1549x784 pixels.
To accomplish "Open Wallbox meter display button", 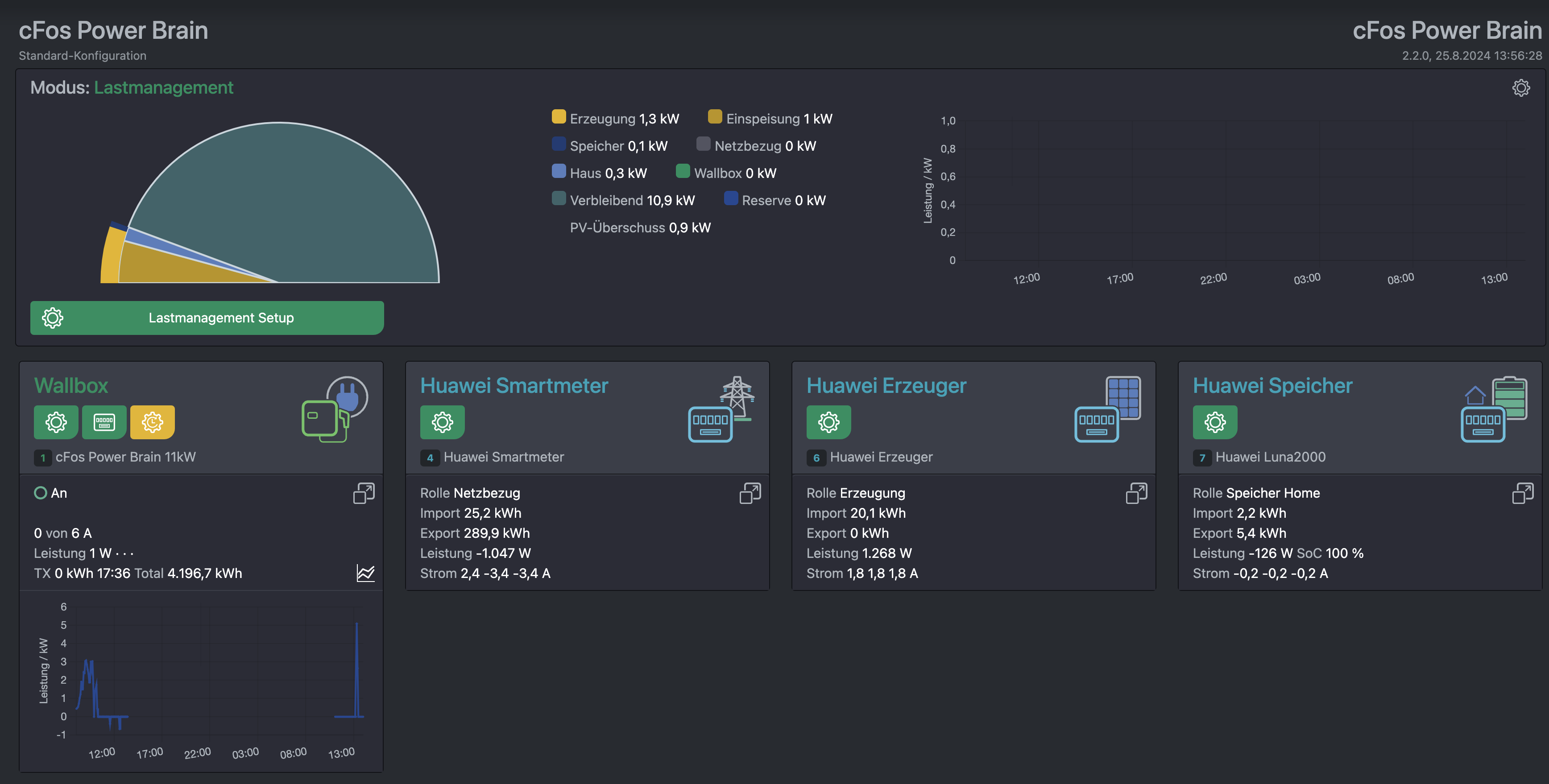I will [x=104, y=422].
